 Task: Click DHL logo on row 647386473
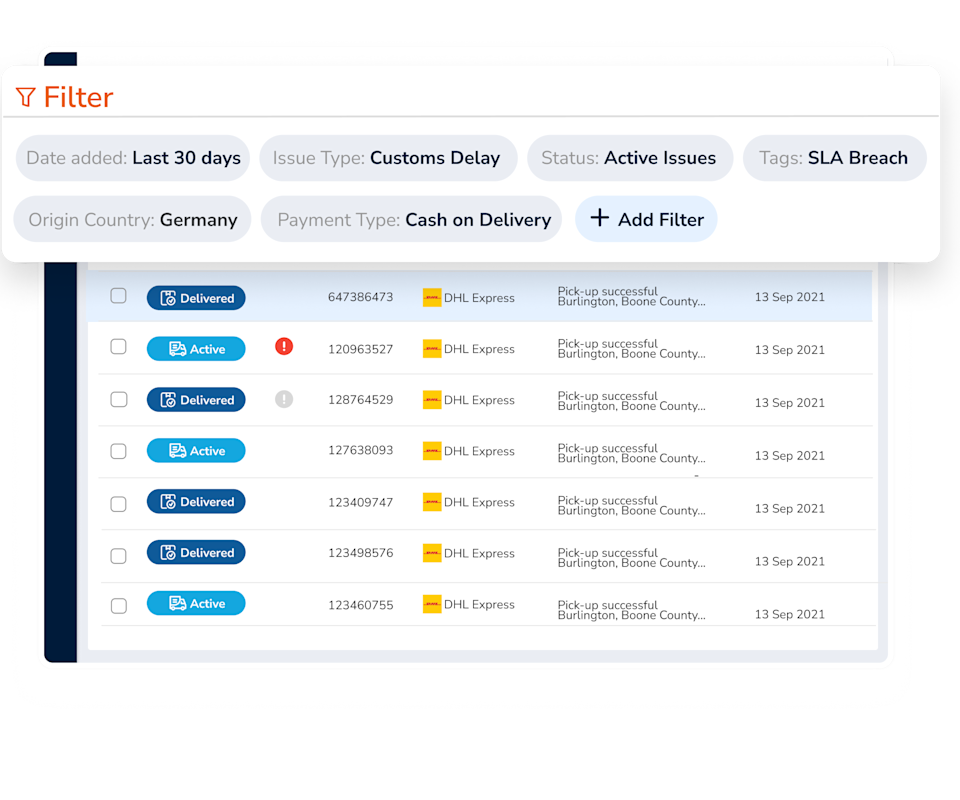point(432,298)
